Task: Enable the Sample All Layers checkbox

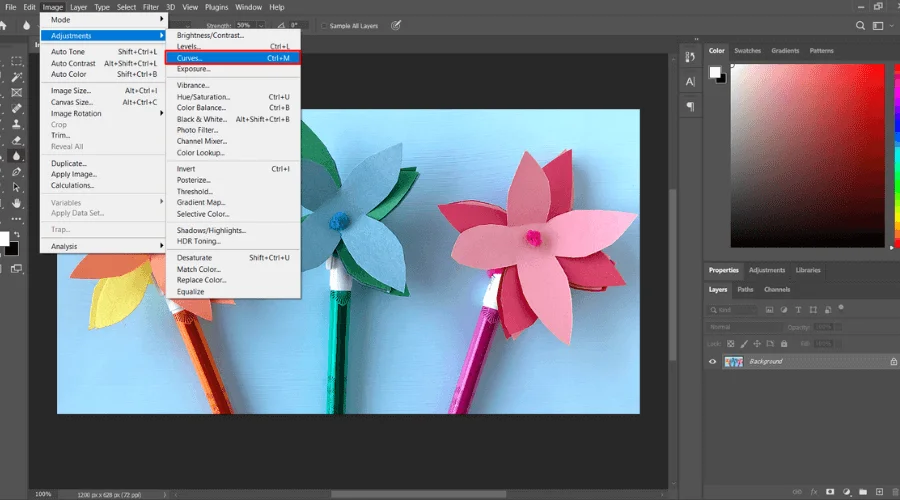Action: pyautogui.click(x=324, y=26)
